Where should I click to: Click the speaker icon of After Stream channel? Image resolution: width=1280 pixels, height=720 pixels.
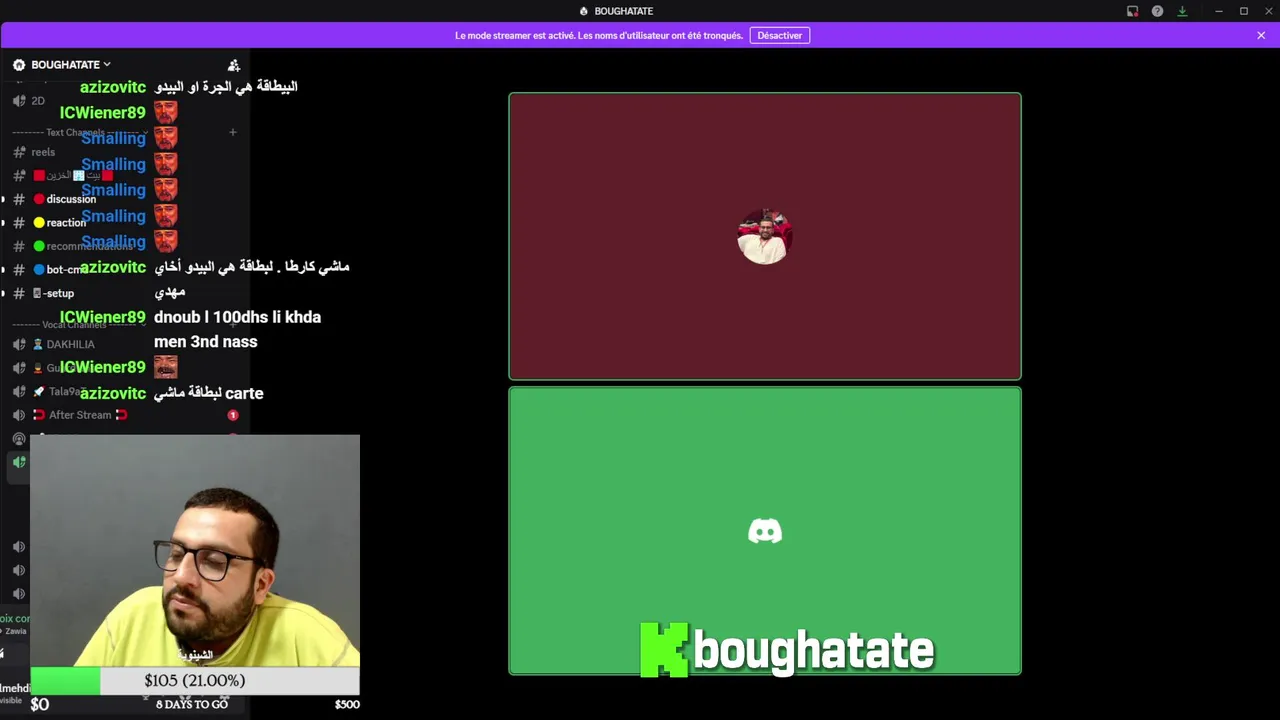[x=19, y=415]
